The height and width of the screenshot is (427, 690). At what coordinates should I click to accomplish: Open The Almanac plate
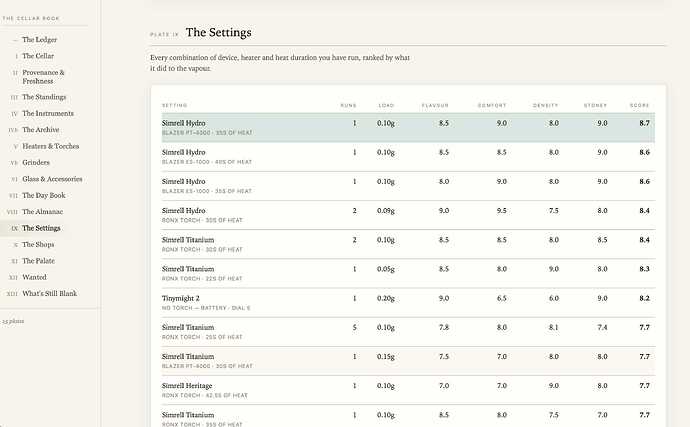pos(42,211)
